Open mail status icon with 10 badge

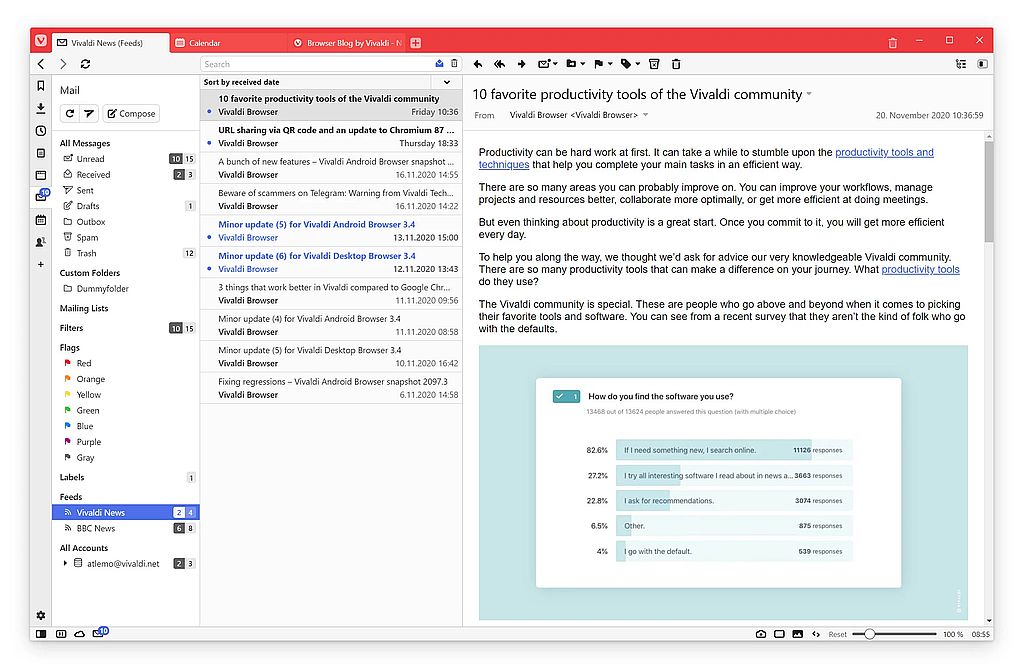tap(100, 633)
